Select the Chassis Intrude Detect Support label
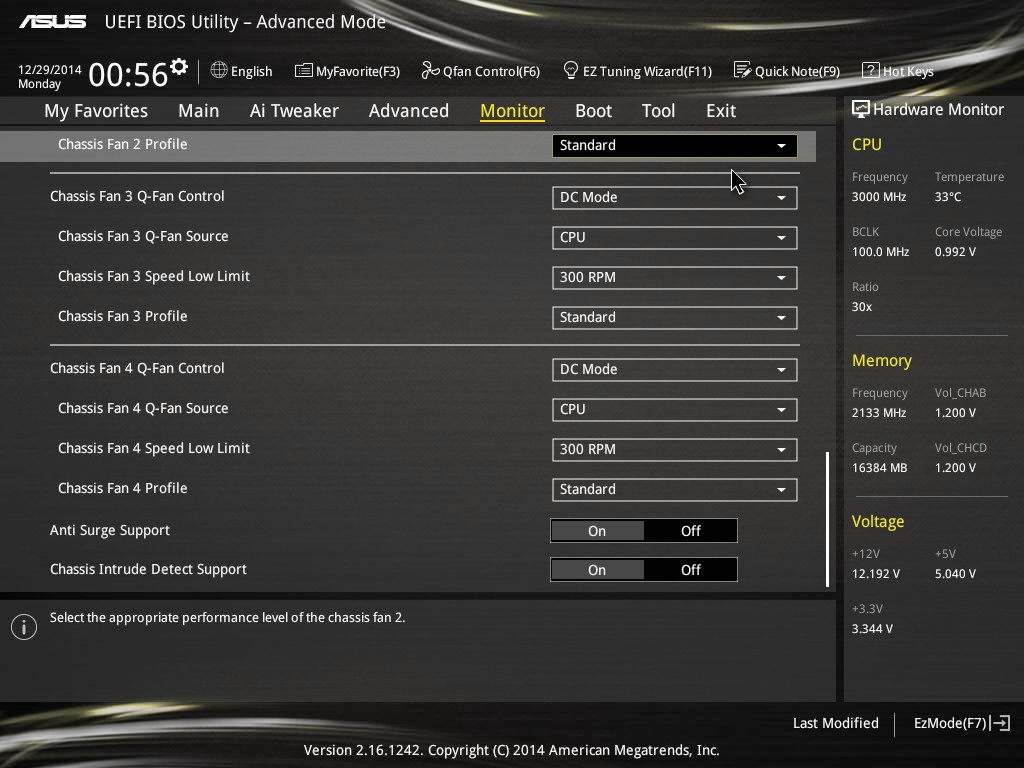The width and height of the screenshot is (1024, 768). pyautogui.click(x=148, y=569)
